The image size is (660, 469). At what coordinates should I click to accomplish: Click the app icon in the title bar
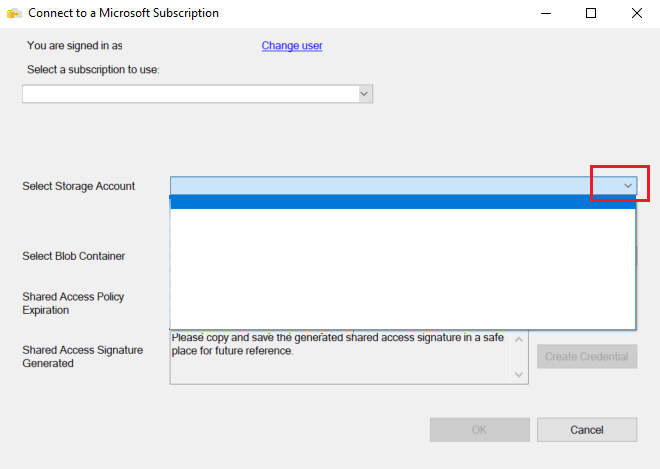click(x=14, y=14)
